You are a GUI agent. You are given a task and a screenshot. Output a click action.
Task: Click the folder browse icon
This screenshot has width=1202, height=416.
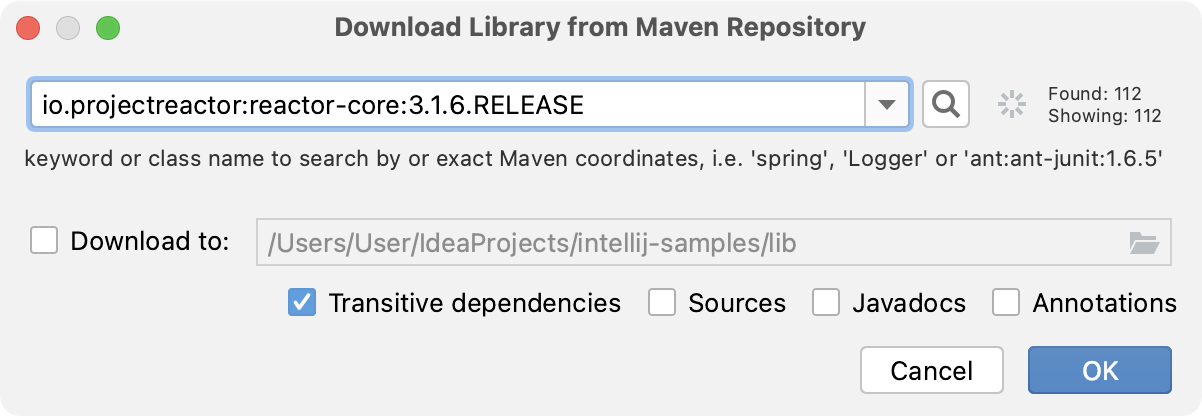click(x=1143, y=242)
